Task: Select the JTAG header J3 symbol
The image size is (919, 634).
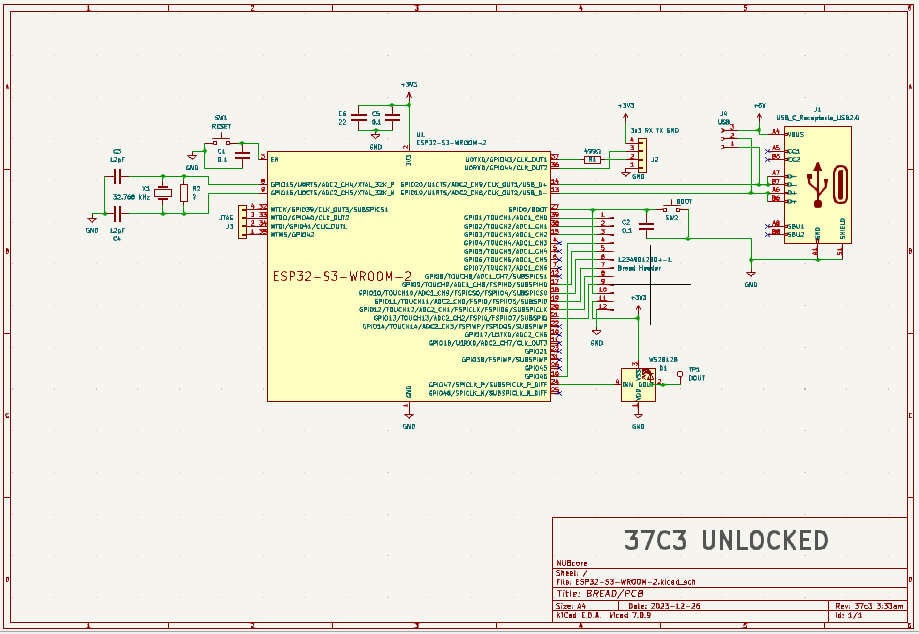Action: pyautogui.click(x=243, y=222)
